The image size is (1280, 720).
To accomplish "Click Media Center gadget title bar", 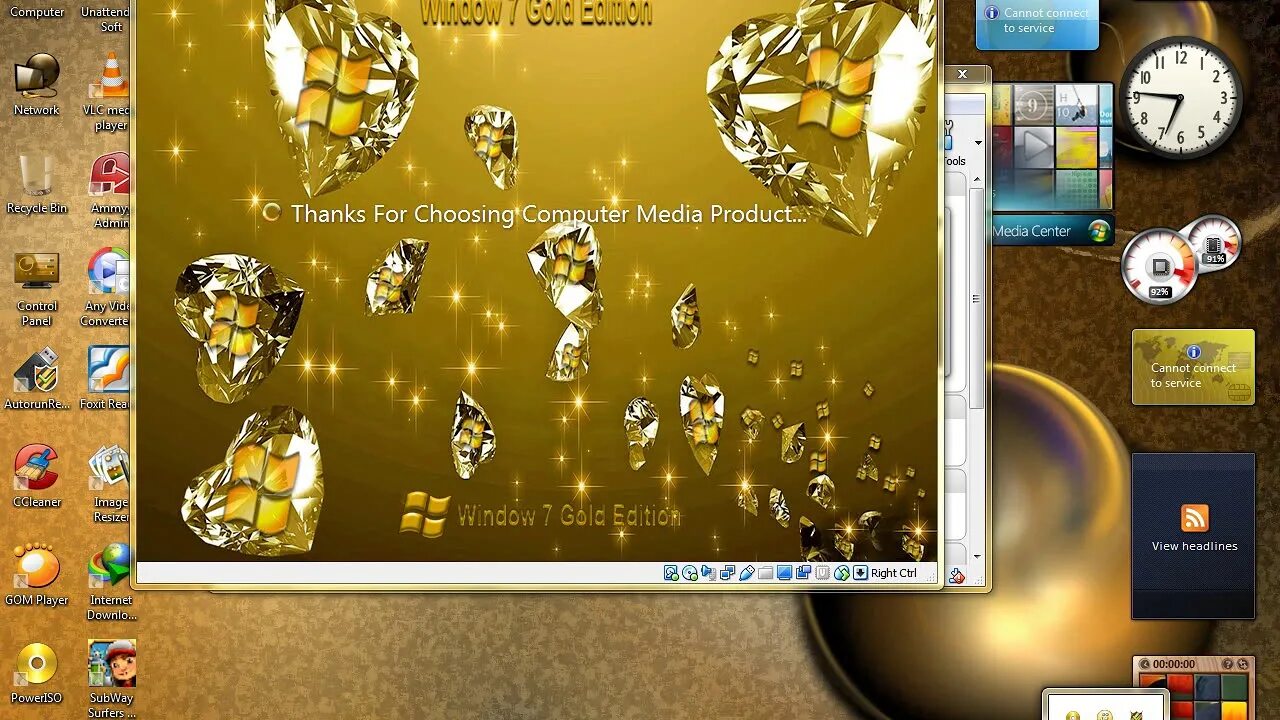I will pyautogui.click(x=1051, y=230).
